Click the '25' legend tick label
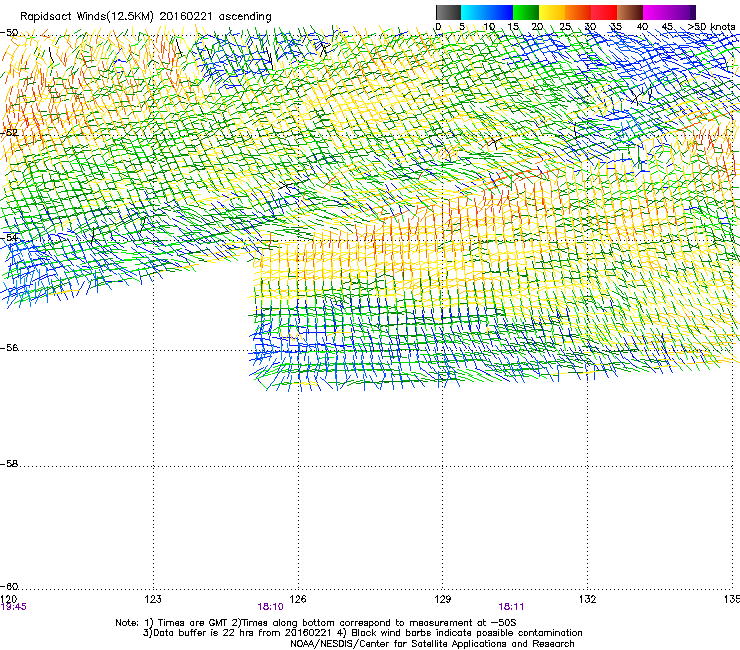This screenshot has height=650, width=740. pos(565,27)
